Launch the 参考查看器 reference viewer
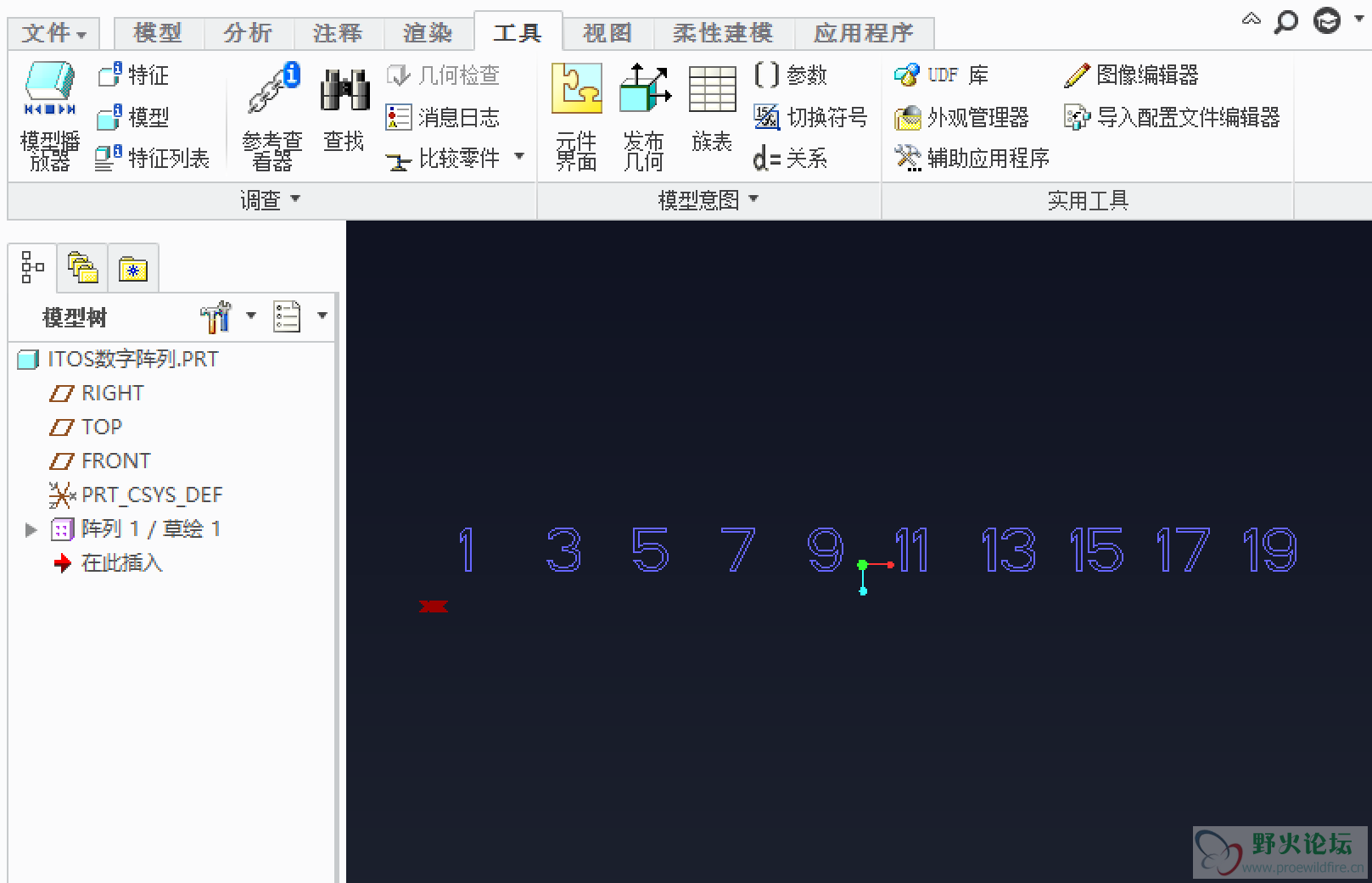Image resolution: width=1372 pixels, height=883 pixels. [x=272, y=116]
